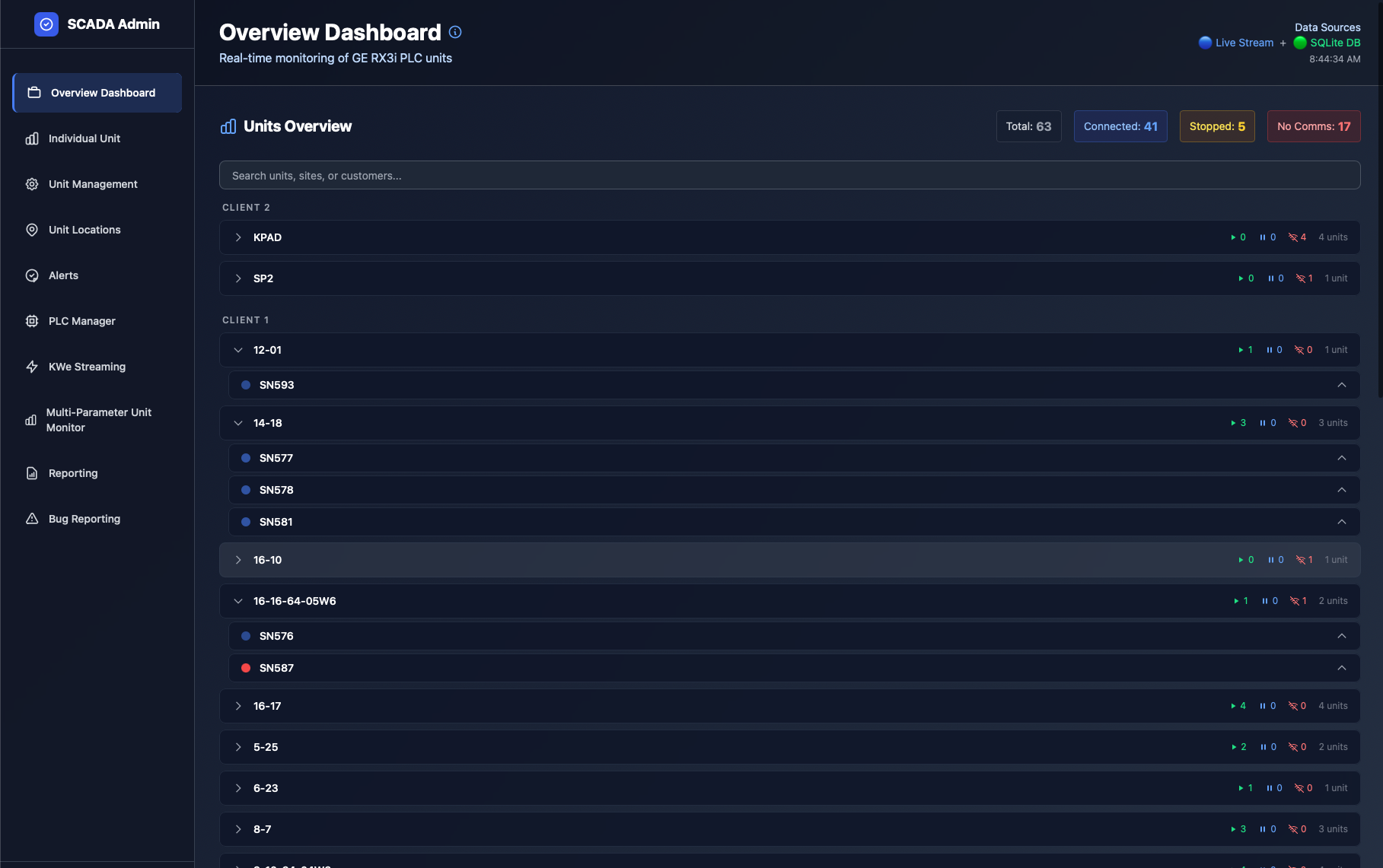Click the PLC Manager chip icon
Viewport: 1383px width, 868px height.
click(x=32, y=321)
